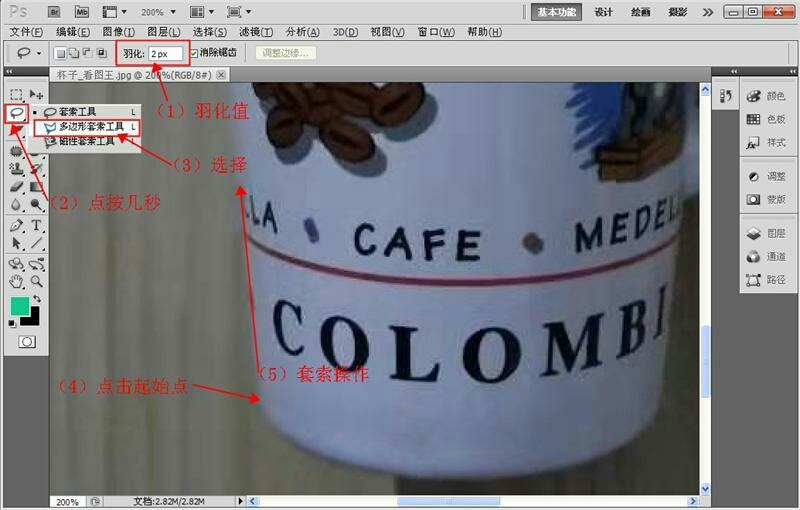Viewport: 800px width, 510px height.
Task: Click the Lasso tool in the toolbox
Action: (x=16, y=113)
